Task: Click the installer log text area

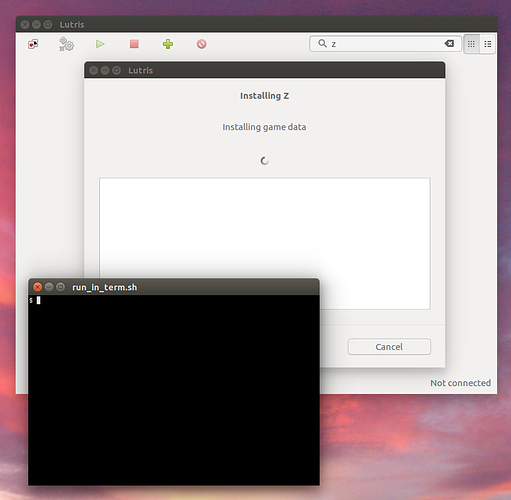Action: [264, 243]
